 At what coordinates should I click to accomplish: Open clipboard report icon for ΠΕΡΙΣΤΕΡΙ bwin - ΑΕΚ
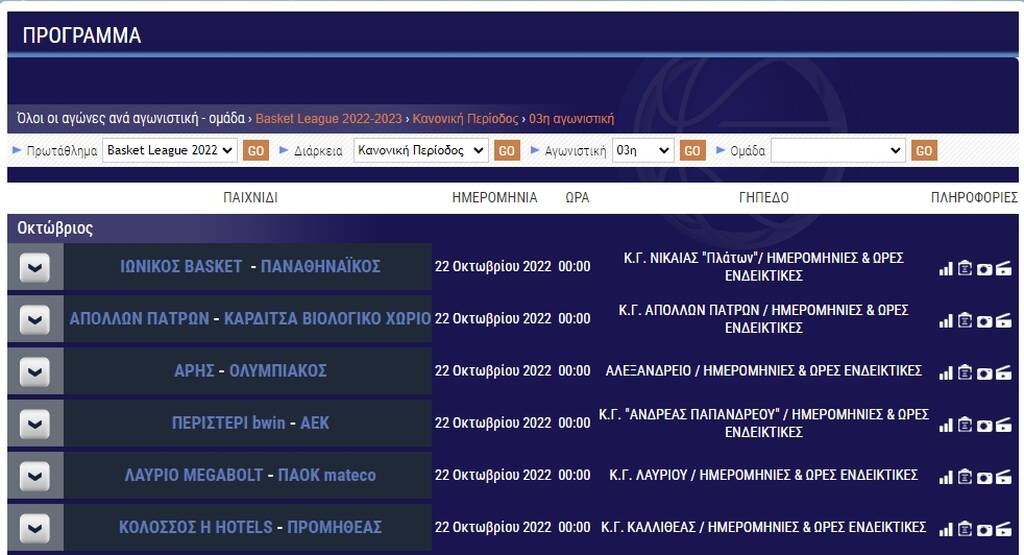click(x=965, y=424)
